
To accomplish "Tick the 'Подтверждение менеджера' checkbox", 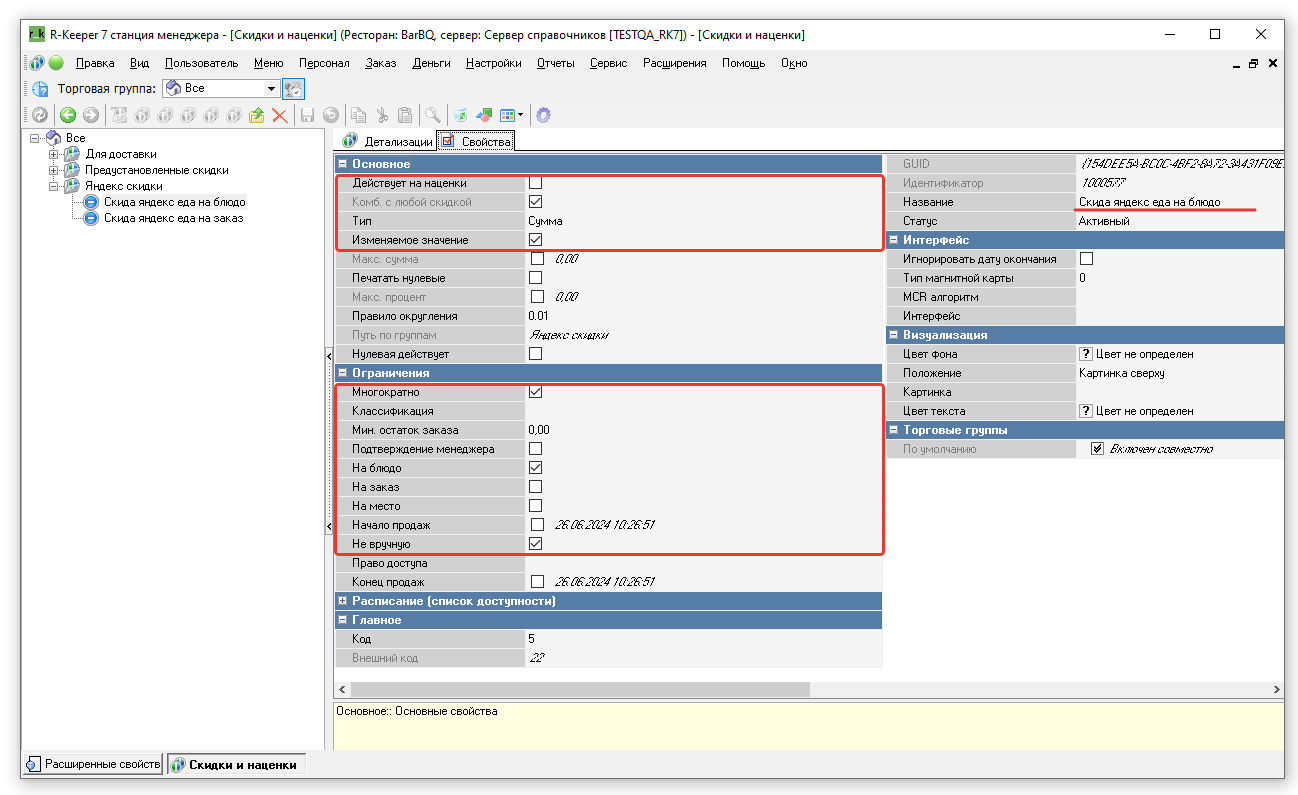I will coord(536,449).
